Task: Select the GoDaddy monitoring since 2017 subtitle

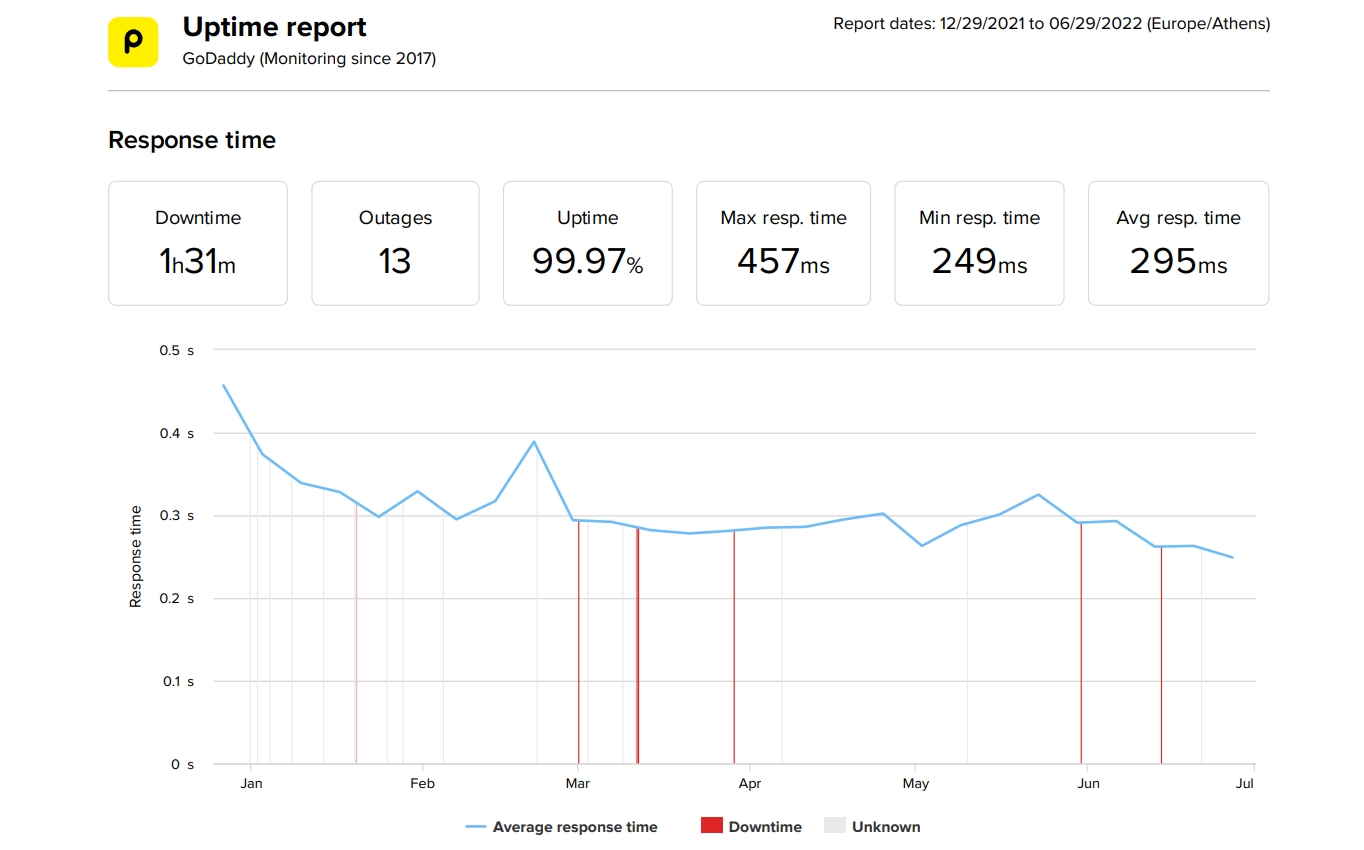Action: point(309,59)
